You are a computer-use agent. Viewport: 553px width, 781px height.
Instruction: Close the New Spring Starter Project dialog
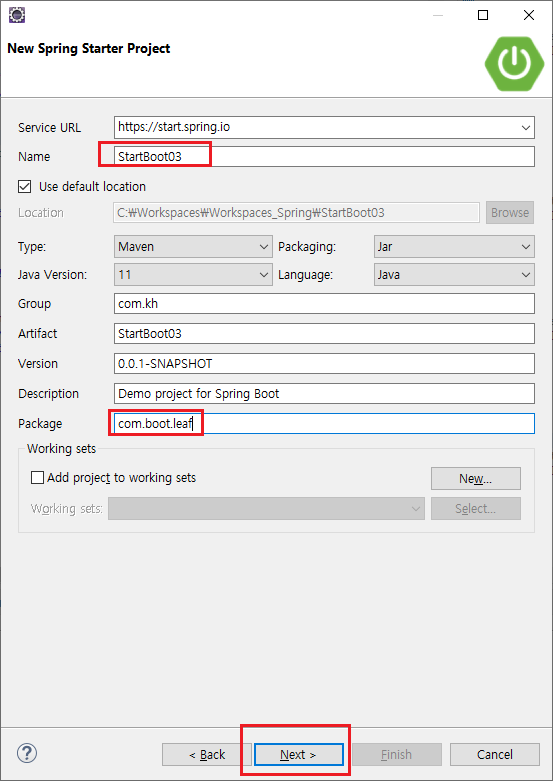tap(529, 15)
